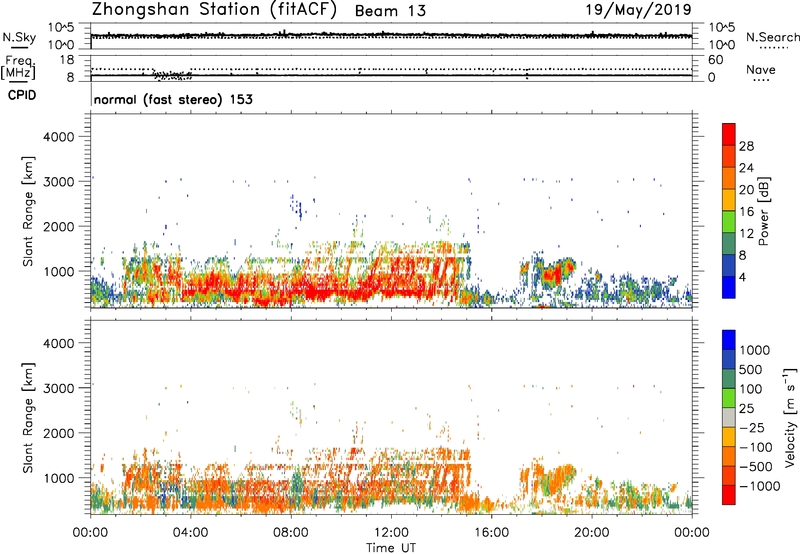
Task: Select the '28' tick on power colorbar
Action: pyautogui.click(x=746, y=146)
